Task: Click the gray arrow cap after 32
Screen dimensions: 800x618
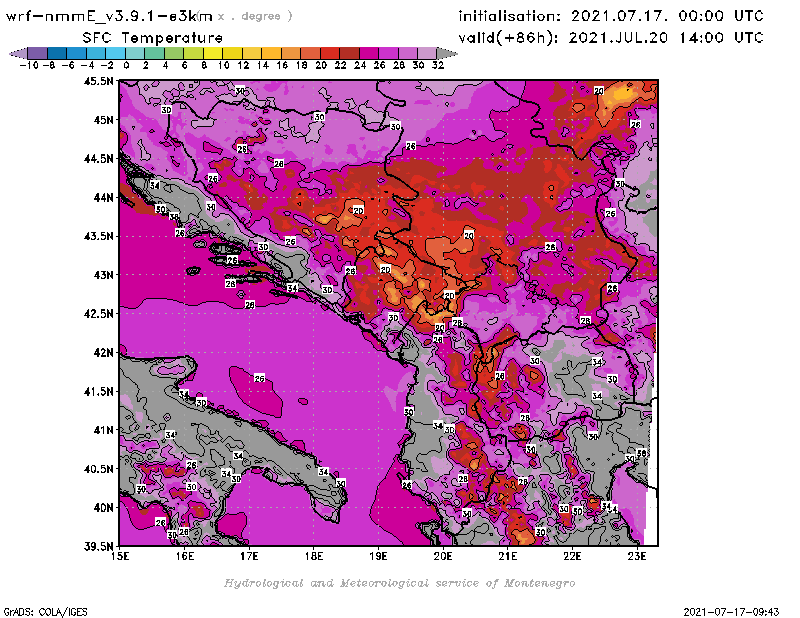Action: point(447,53)
